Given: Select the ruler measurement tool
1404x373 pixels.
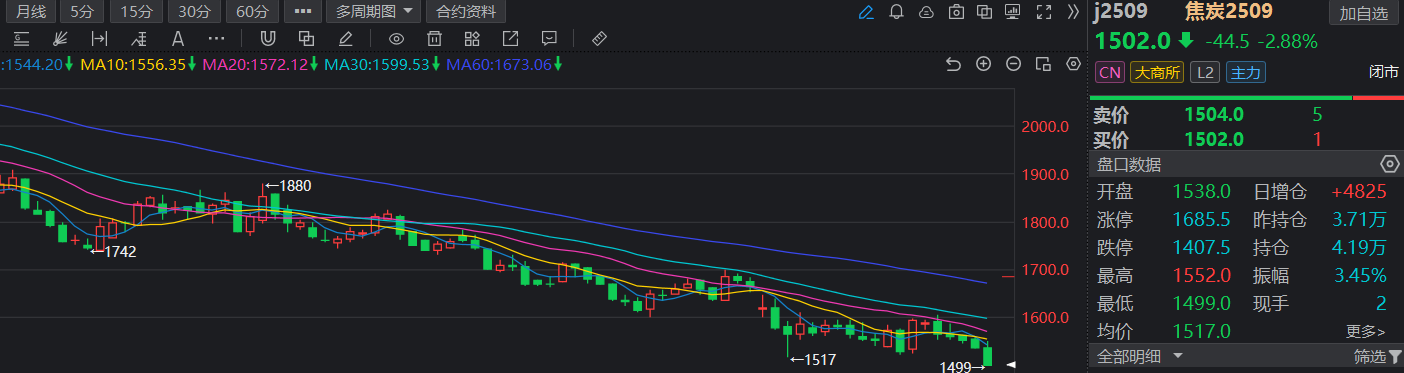Looking at the screenshot, I should click(600, 39).
